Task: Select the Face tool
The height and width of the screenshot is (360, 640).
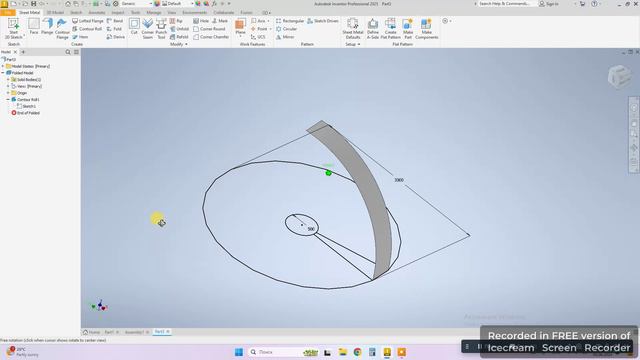Action: point(34,27)
